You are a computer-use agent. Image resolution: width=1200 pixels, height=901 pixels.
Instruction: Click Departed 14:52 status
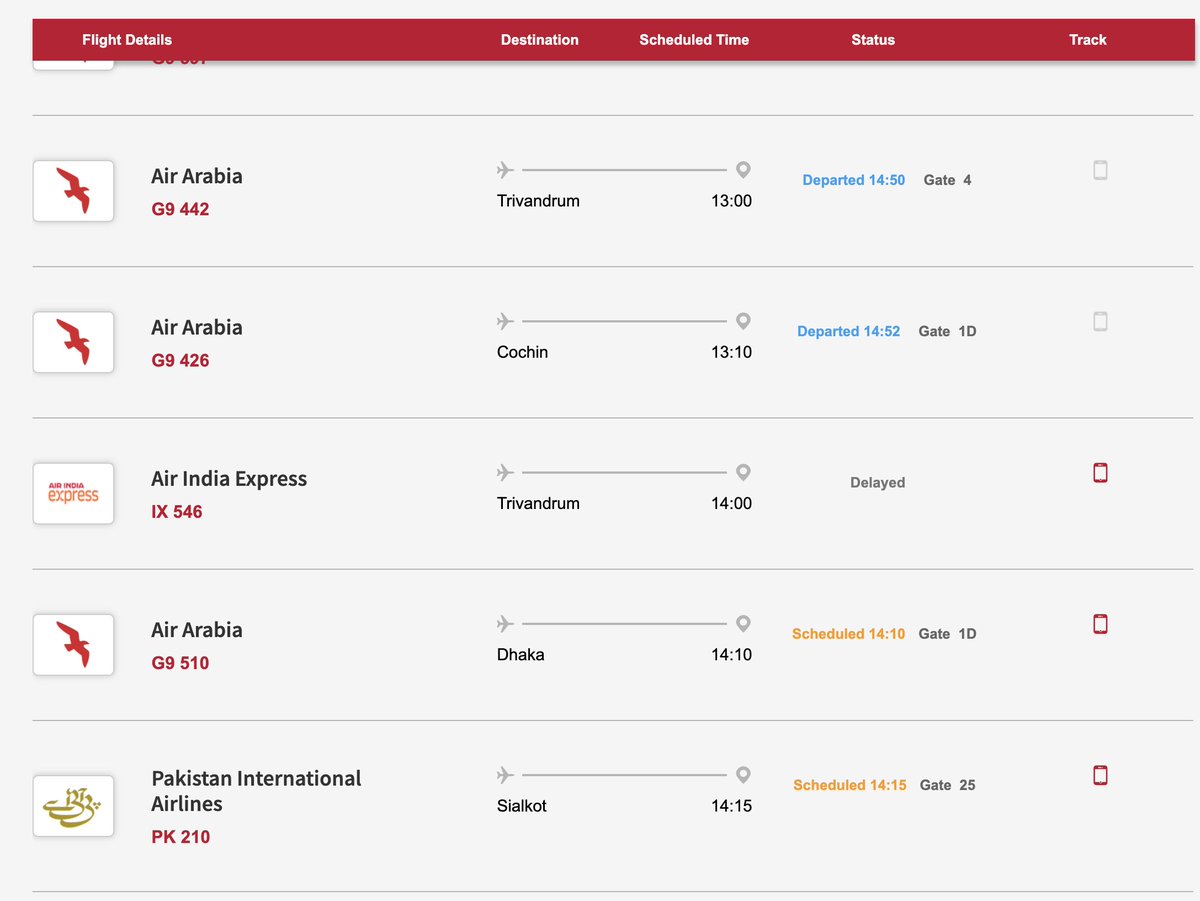849,331
